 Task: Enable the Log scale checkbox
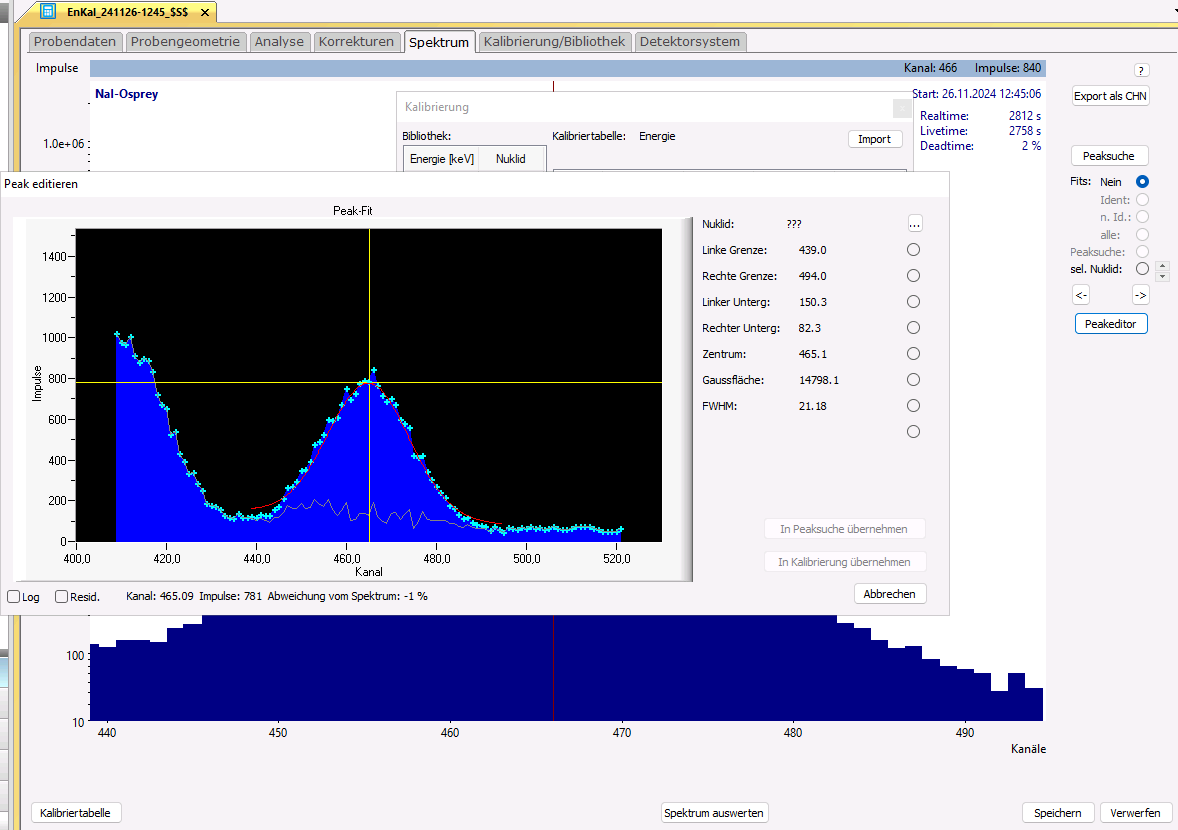point(14,597)
